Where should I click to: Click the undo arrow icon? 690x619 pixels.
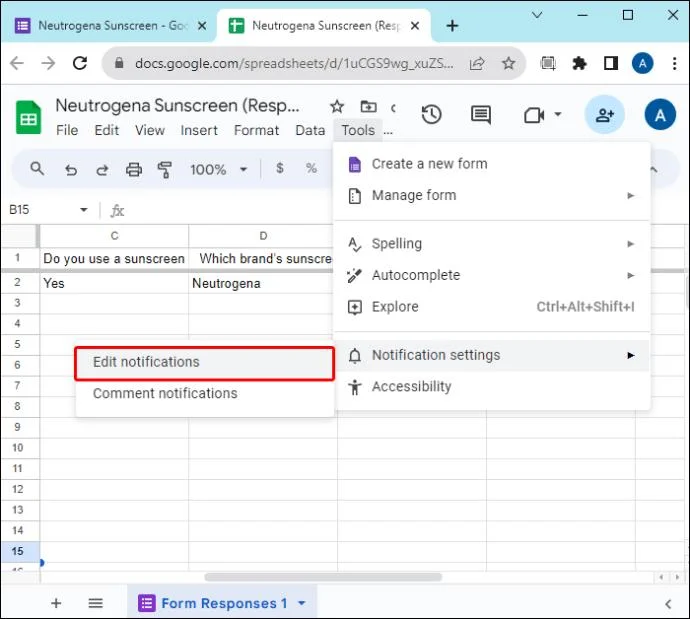(71, 169)
